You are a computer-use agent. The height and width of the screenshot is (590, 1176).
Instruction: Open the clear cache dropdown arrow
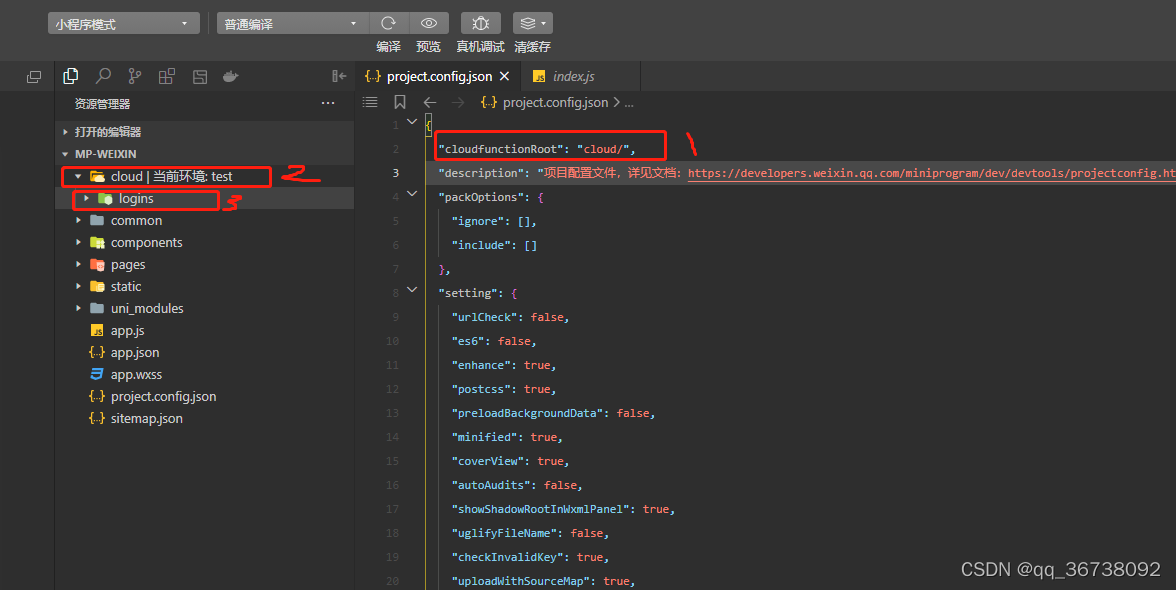point(544,23)
